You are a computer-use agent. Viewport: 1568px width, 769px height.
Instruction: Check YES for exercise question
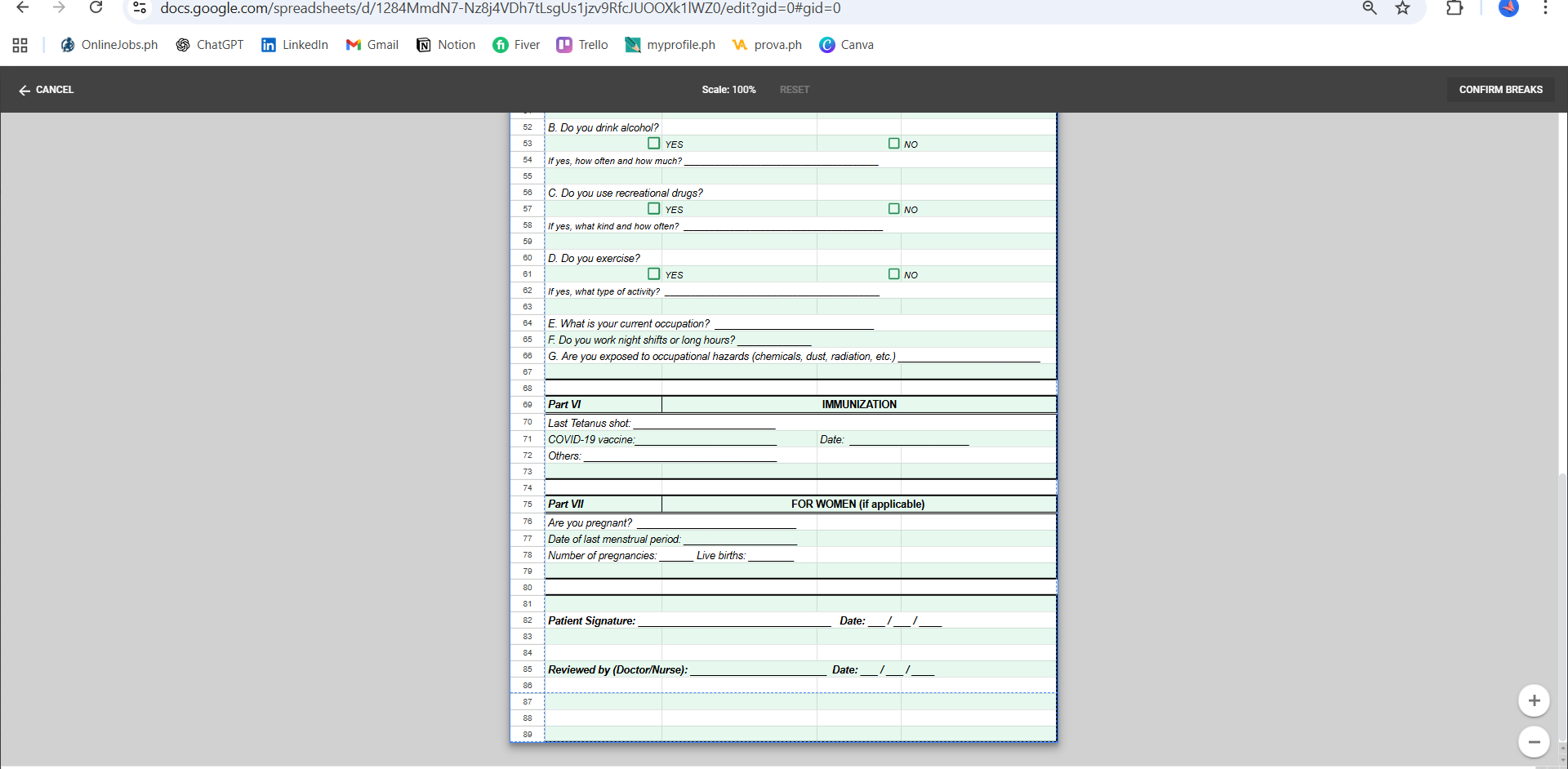tap(653, 274)
